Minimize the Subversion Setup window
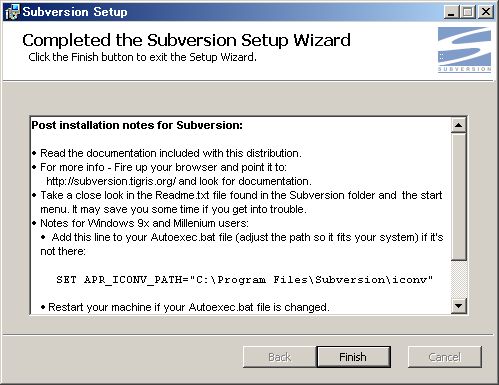The height and width of the screenshot is (385, 499). pos(451,12)
